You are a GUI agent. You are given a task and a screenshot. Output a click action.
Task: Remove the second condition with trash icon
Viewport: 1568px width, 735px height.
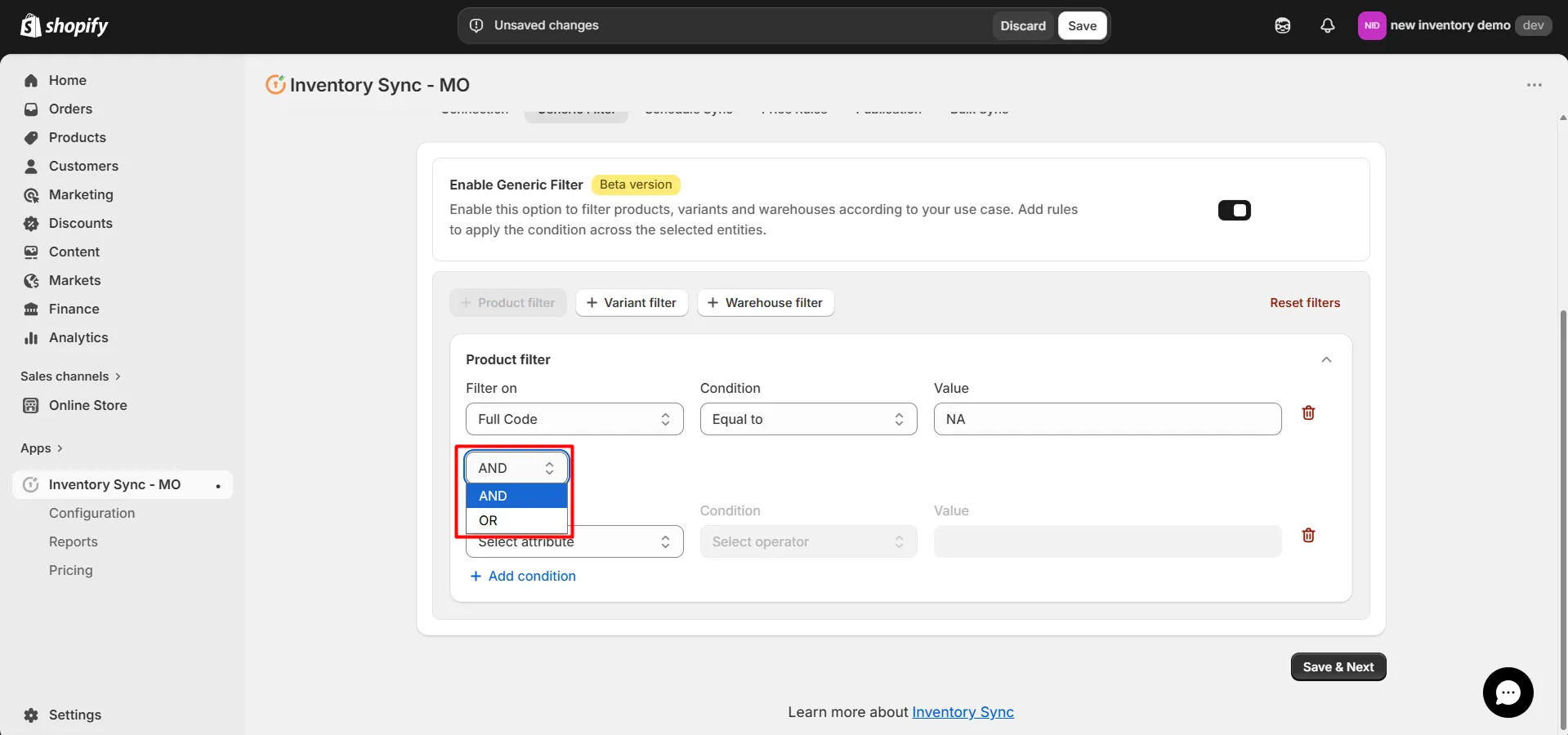point(1309,535)
